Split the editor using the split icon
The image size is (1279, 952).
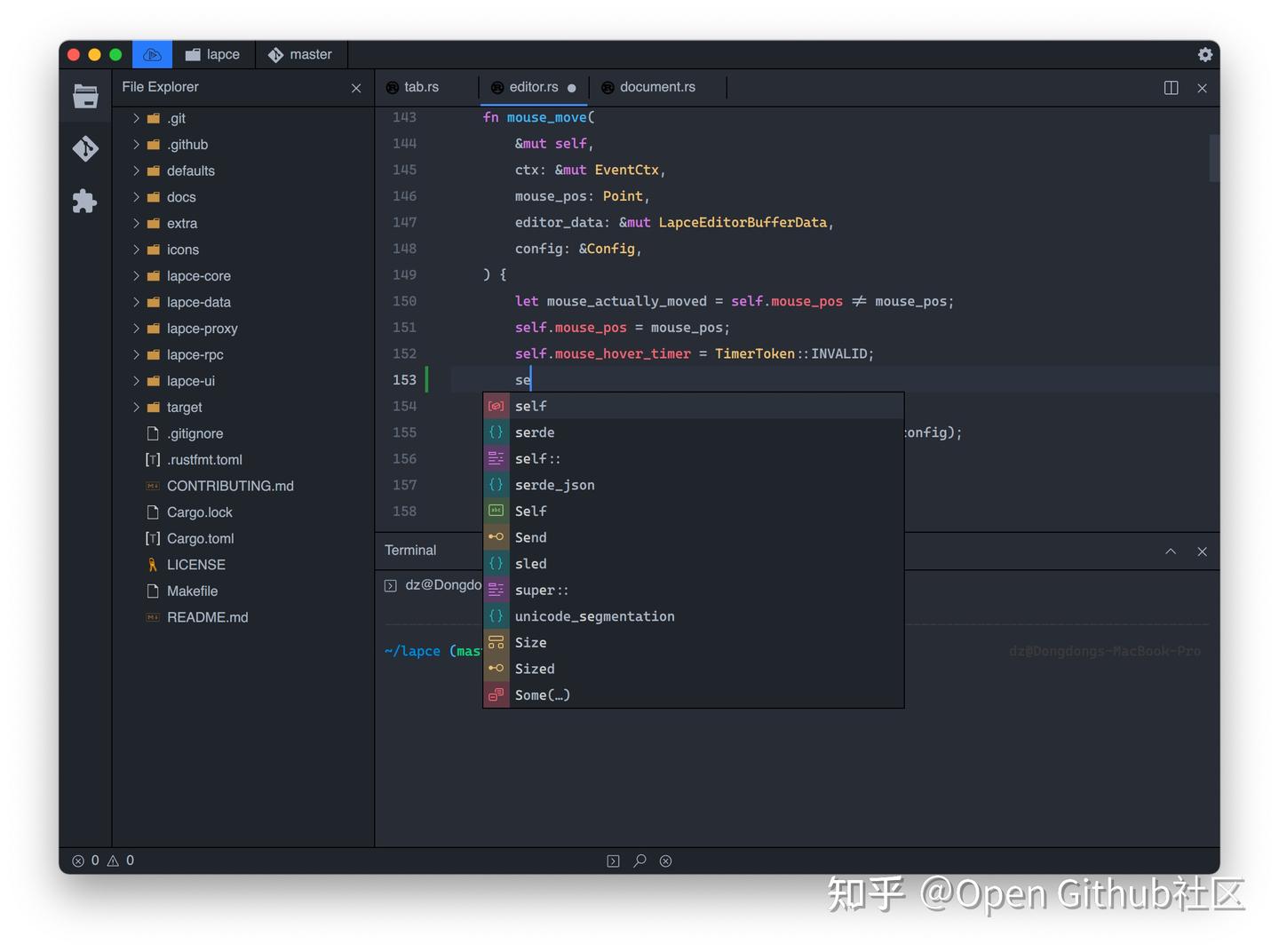click(x=1171, y=88)
